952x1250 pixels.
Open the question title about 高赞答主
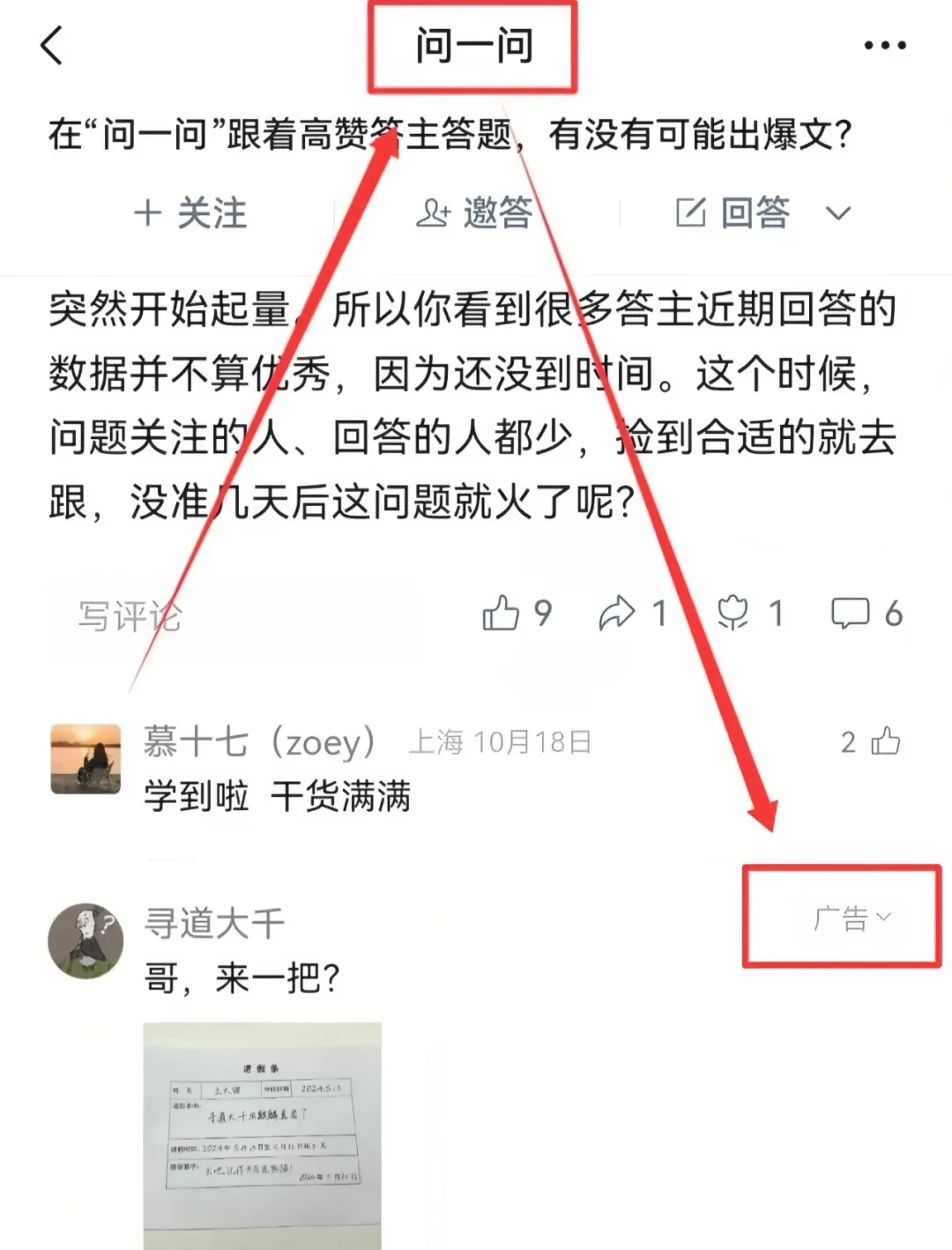point(450,134)
